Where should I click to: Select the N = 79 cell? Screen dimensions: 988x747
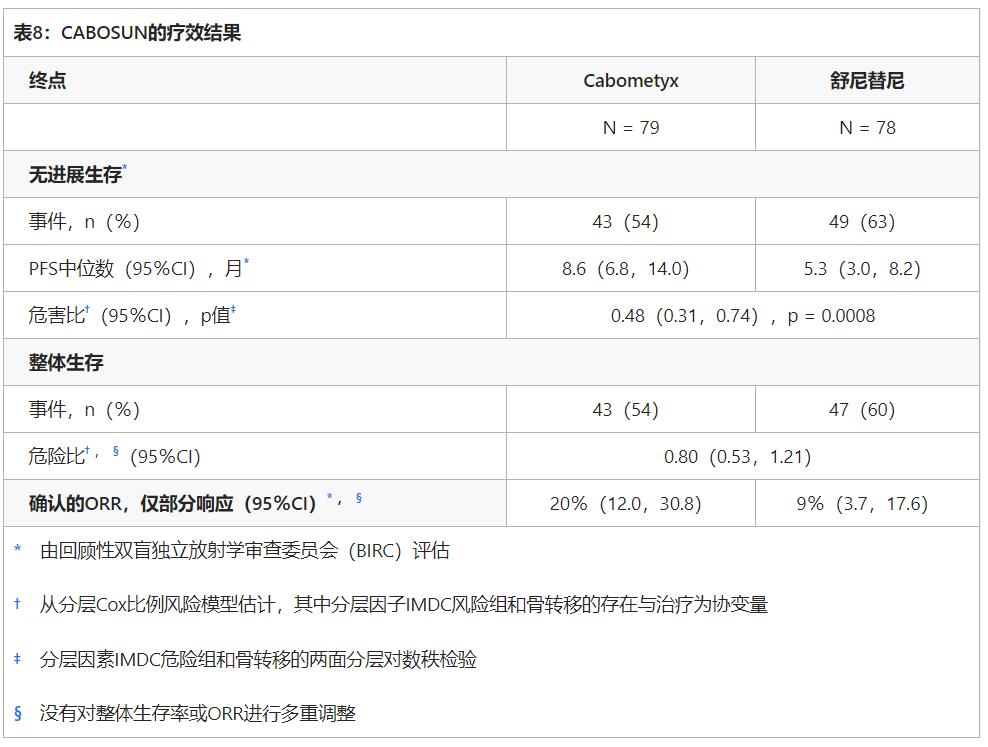pos(631,127)
